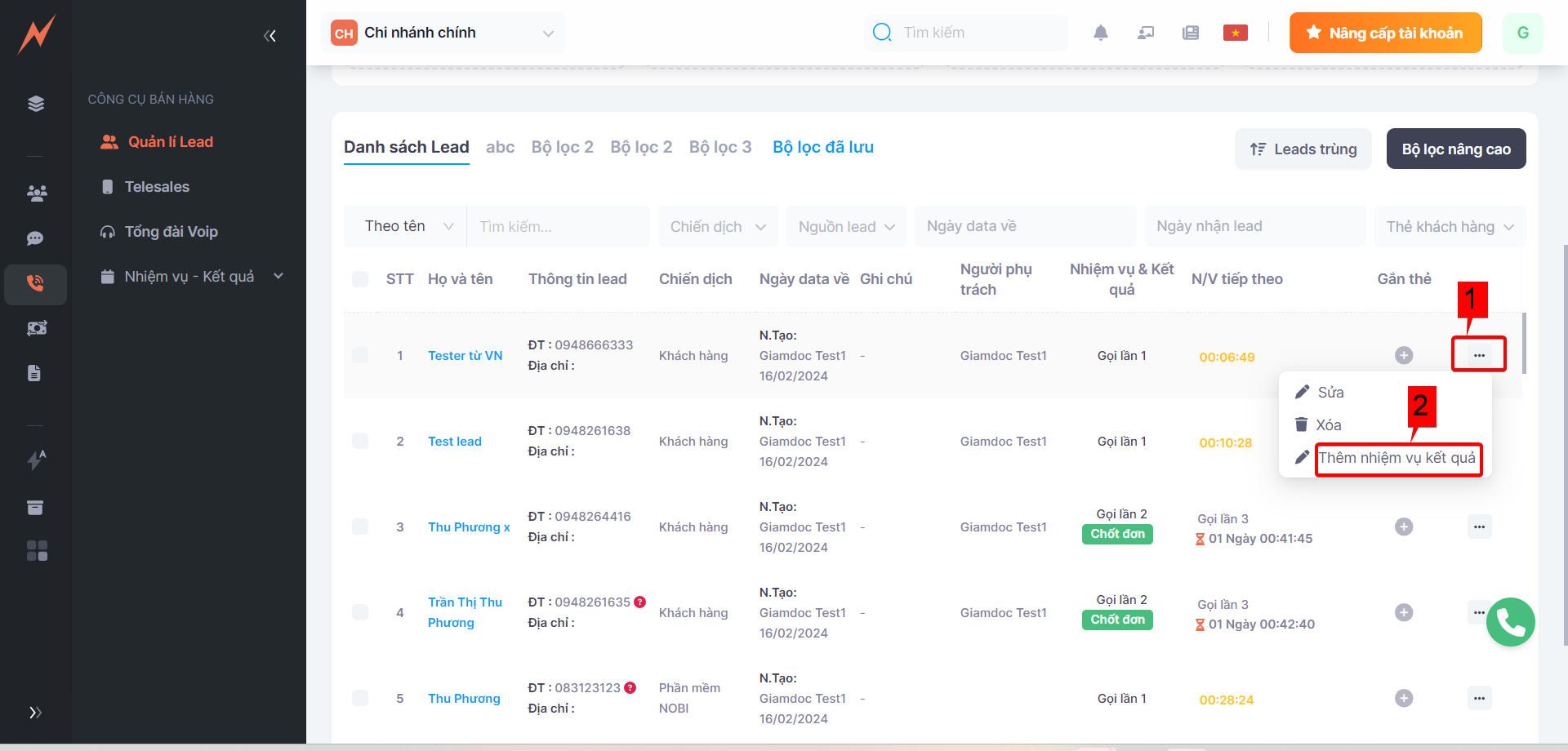Screen dimensions: 1568x751
Task: Open the Chiến dịch filter dropdown
Action: (718, 227)
